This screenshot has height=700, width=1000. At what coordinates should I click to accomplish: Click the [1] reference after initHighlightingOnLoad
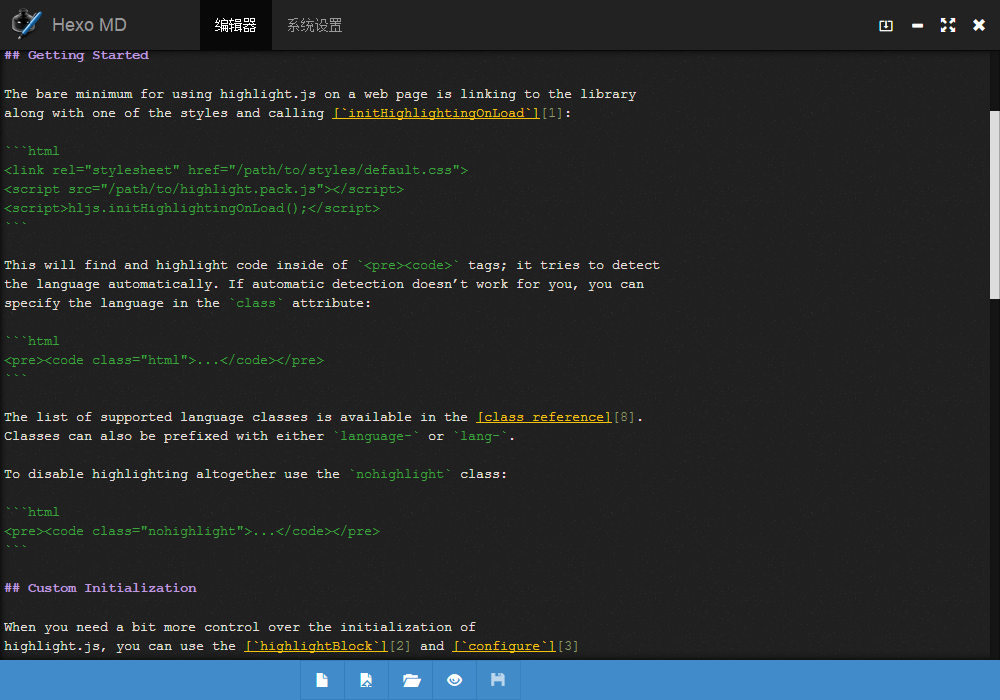552,113
